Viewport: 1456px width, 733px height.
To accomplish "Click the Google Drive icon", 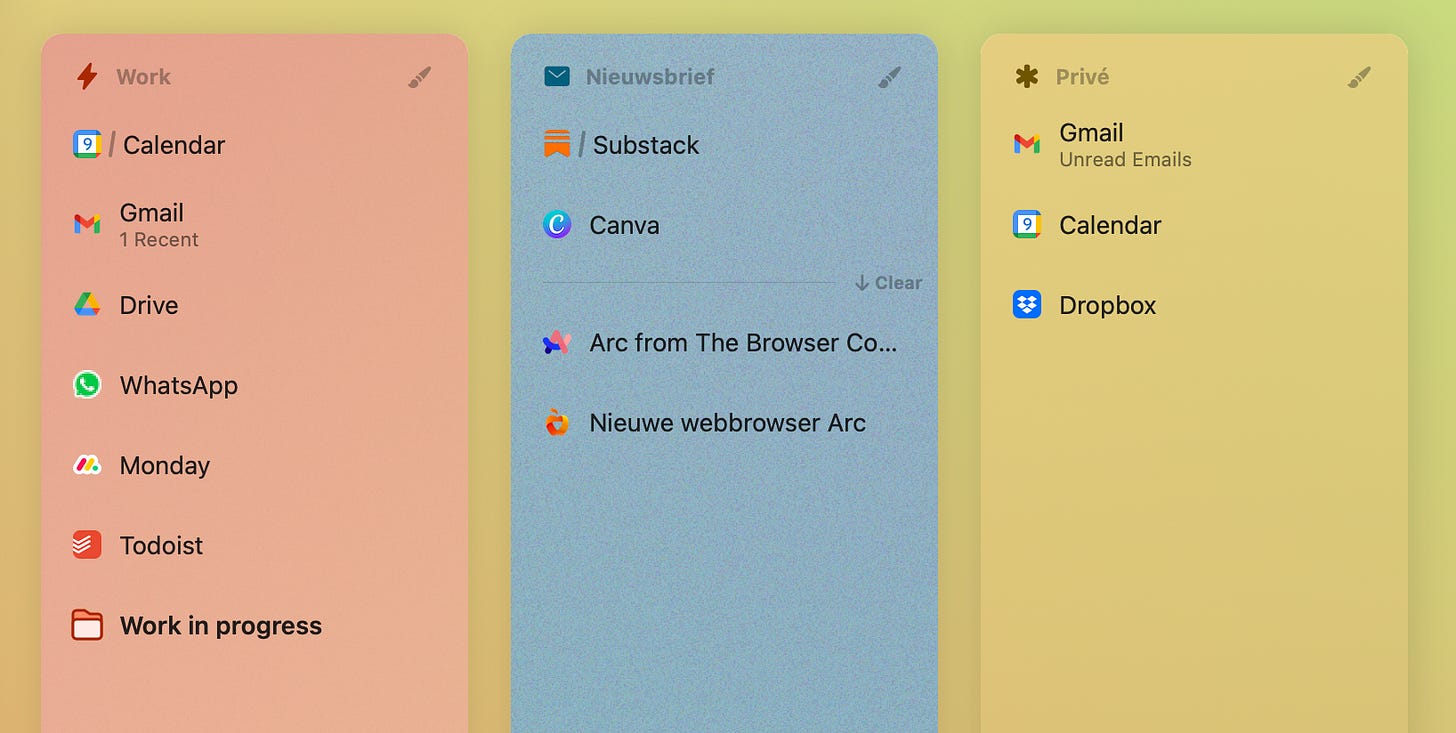I will click(87, 305).
